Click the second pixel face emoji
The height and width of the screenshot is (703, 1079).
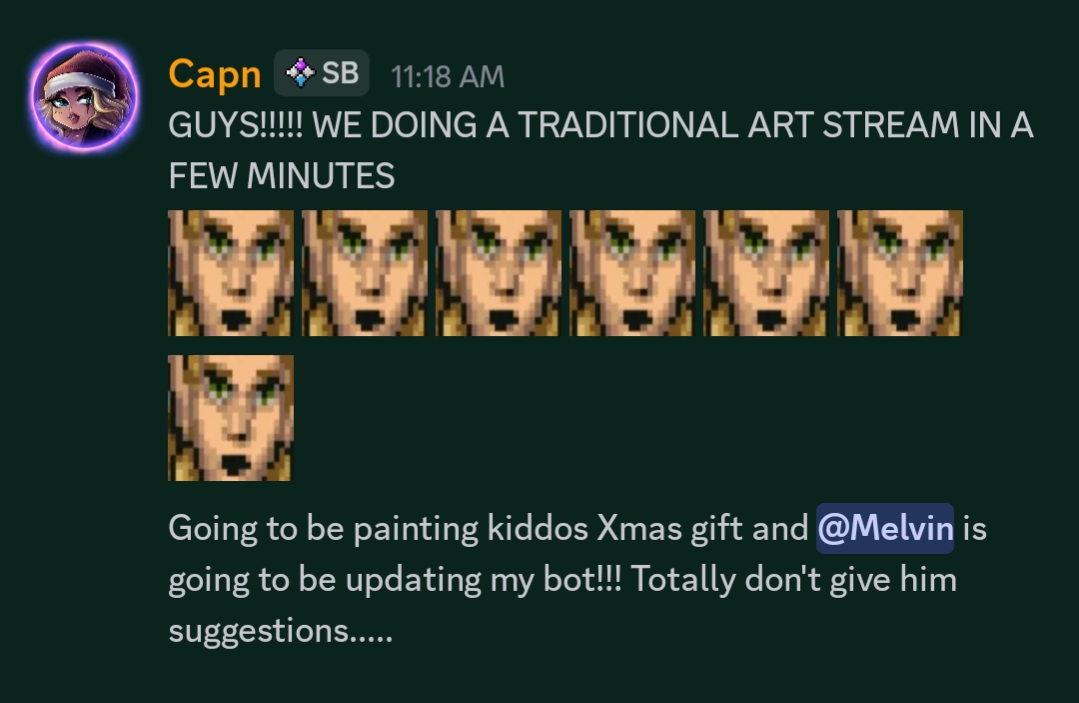365,272
